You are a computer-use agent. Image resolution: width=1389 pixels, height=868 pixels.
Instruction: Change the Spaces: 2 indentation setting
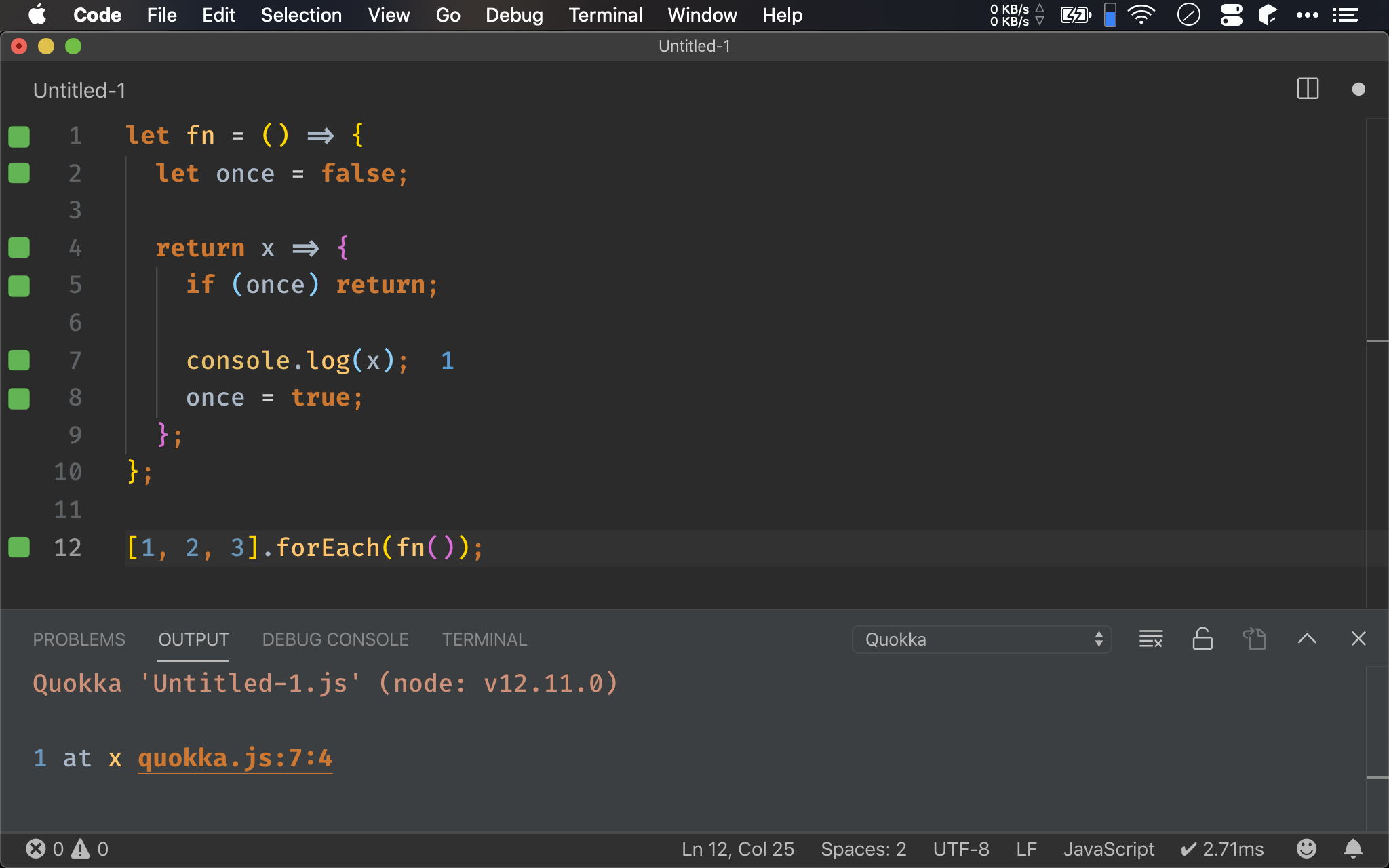pos(863,849)
